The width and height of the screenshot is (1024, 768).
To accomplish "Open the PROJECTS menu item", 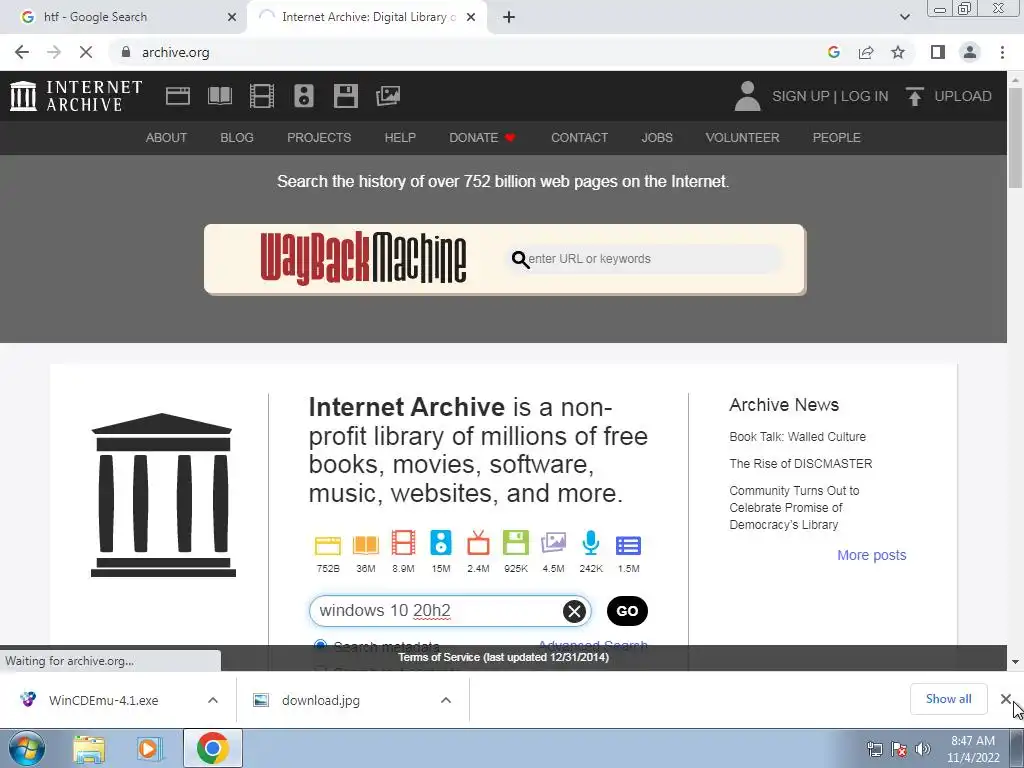I will (319, 138).
